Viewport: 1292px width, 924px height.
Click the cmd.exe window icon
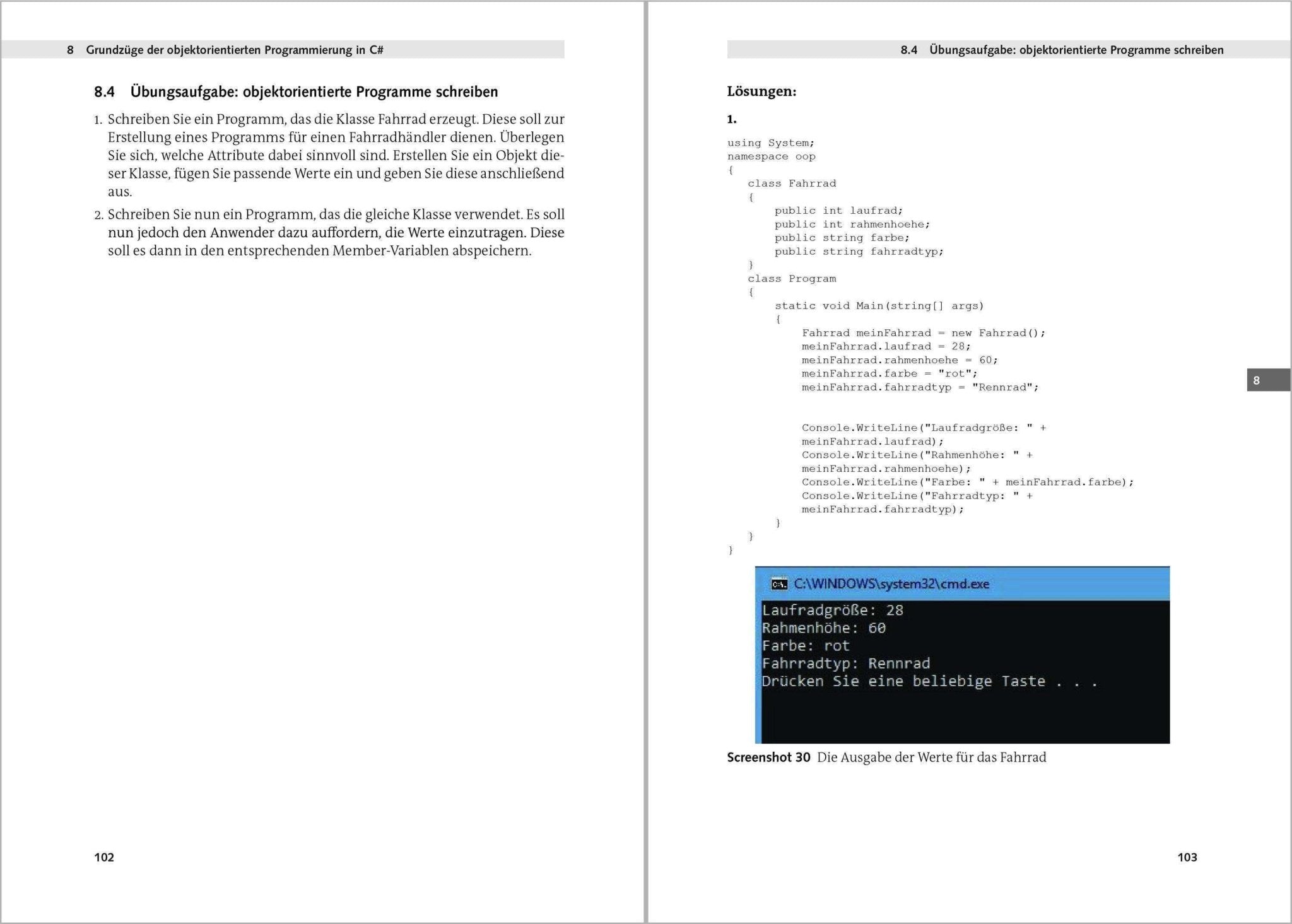tap(779, 584)
